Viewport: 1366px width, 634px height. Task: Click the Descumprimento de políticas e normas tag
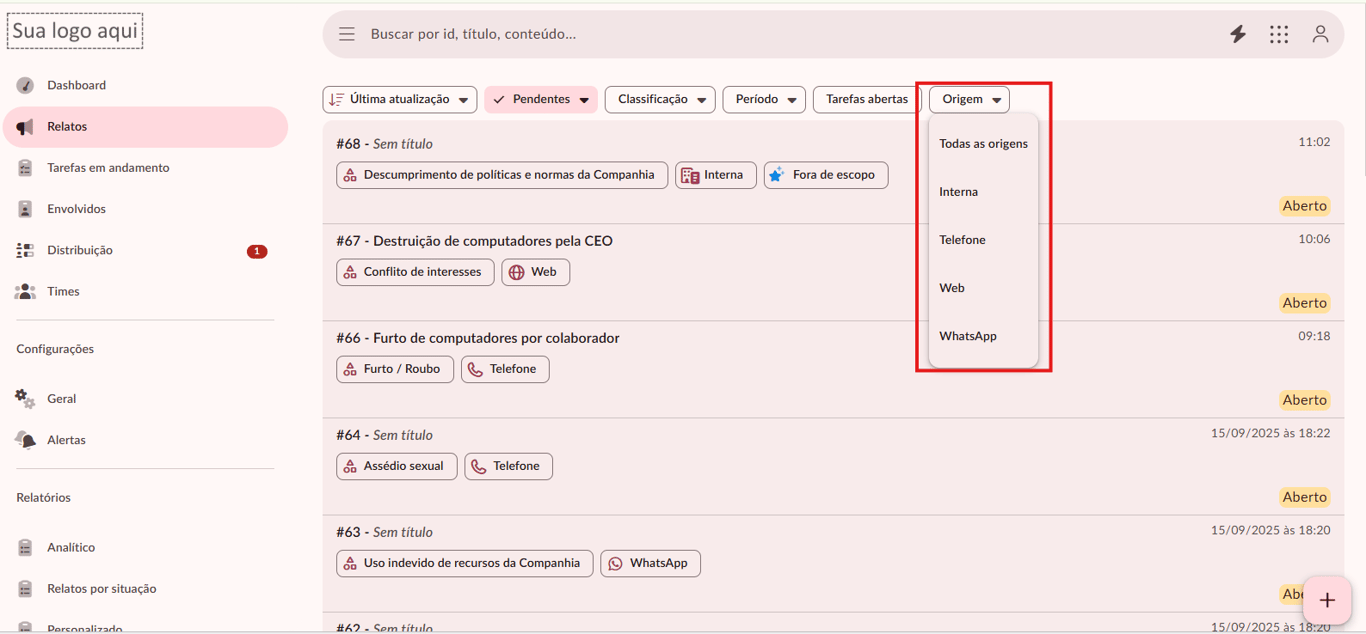(502, 175)
